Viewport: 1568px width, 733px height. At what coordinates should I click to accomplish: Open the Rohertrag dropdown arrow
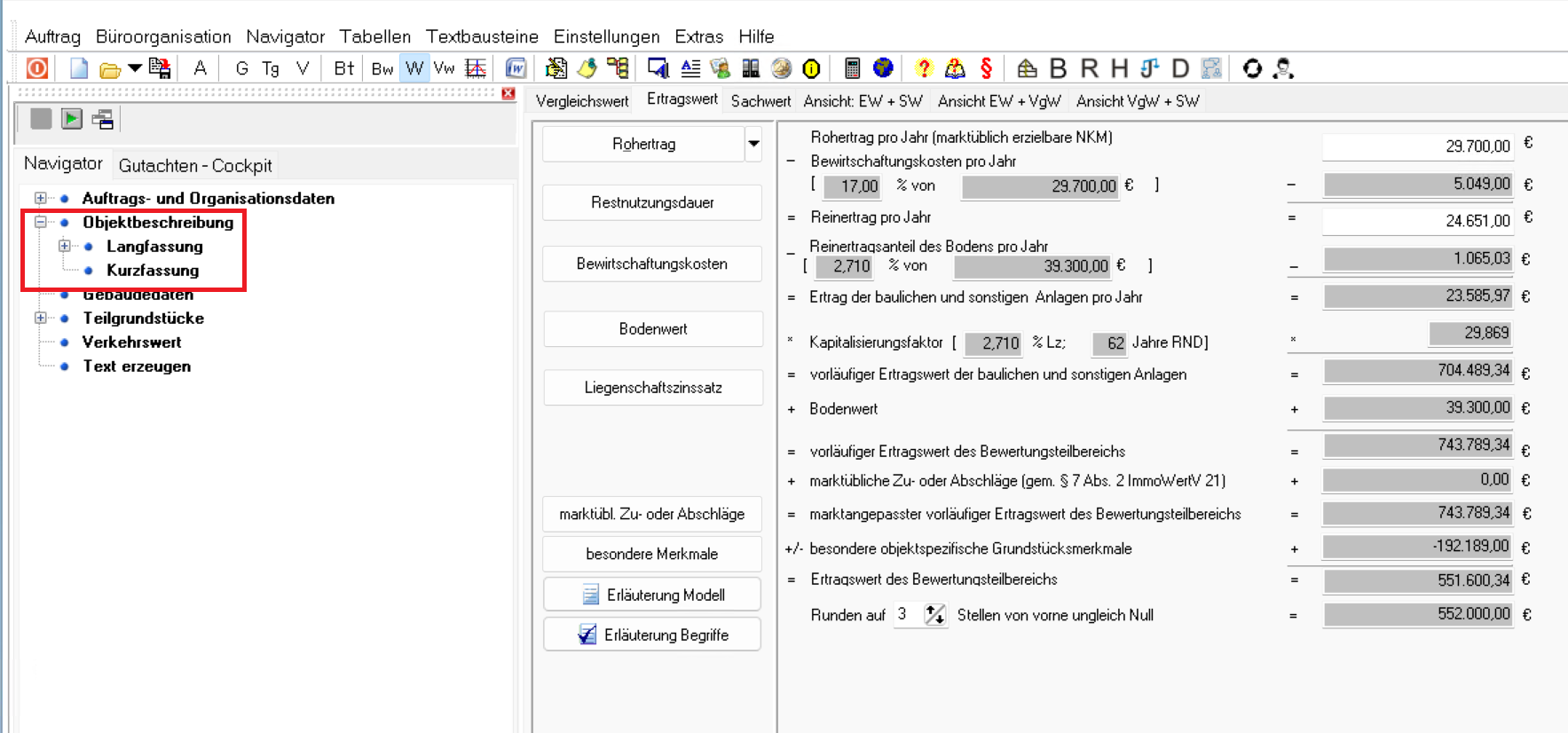753,144
